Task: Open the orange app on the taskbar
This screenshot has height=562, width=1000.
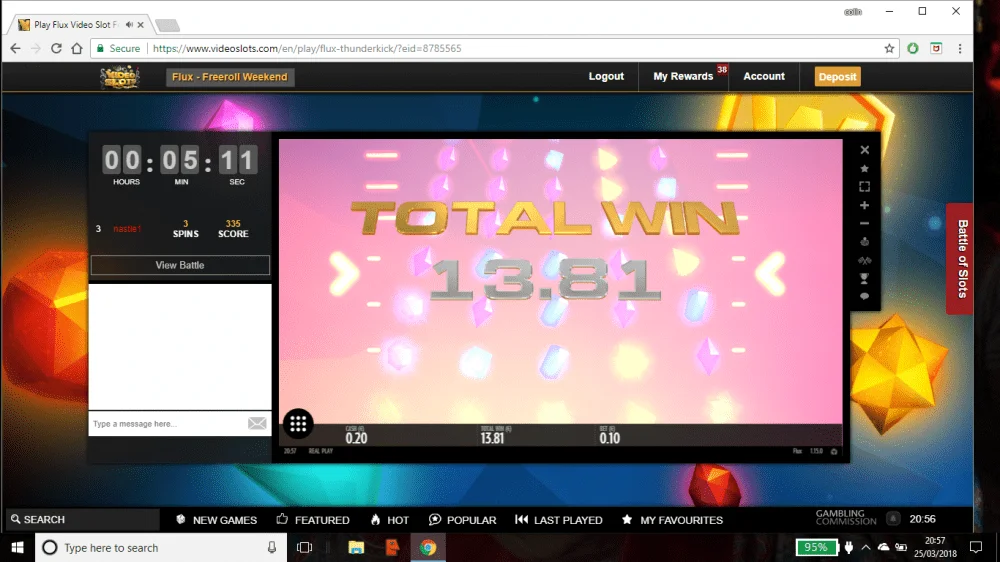Action: 392,547
